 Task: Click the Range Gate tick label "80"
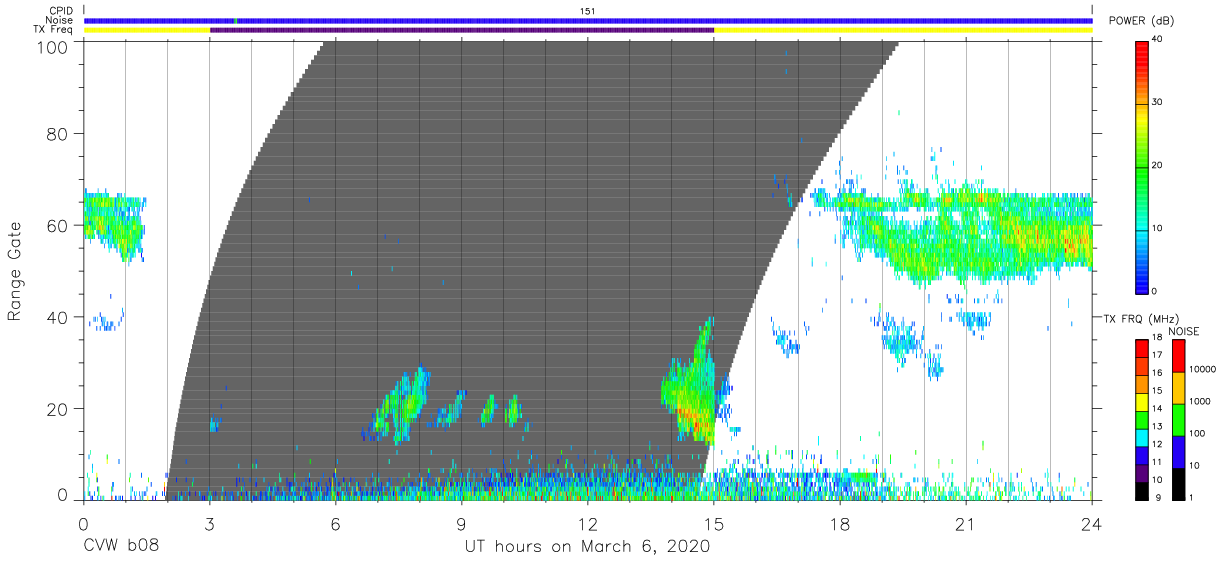[58, 134]
